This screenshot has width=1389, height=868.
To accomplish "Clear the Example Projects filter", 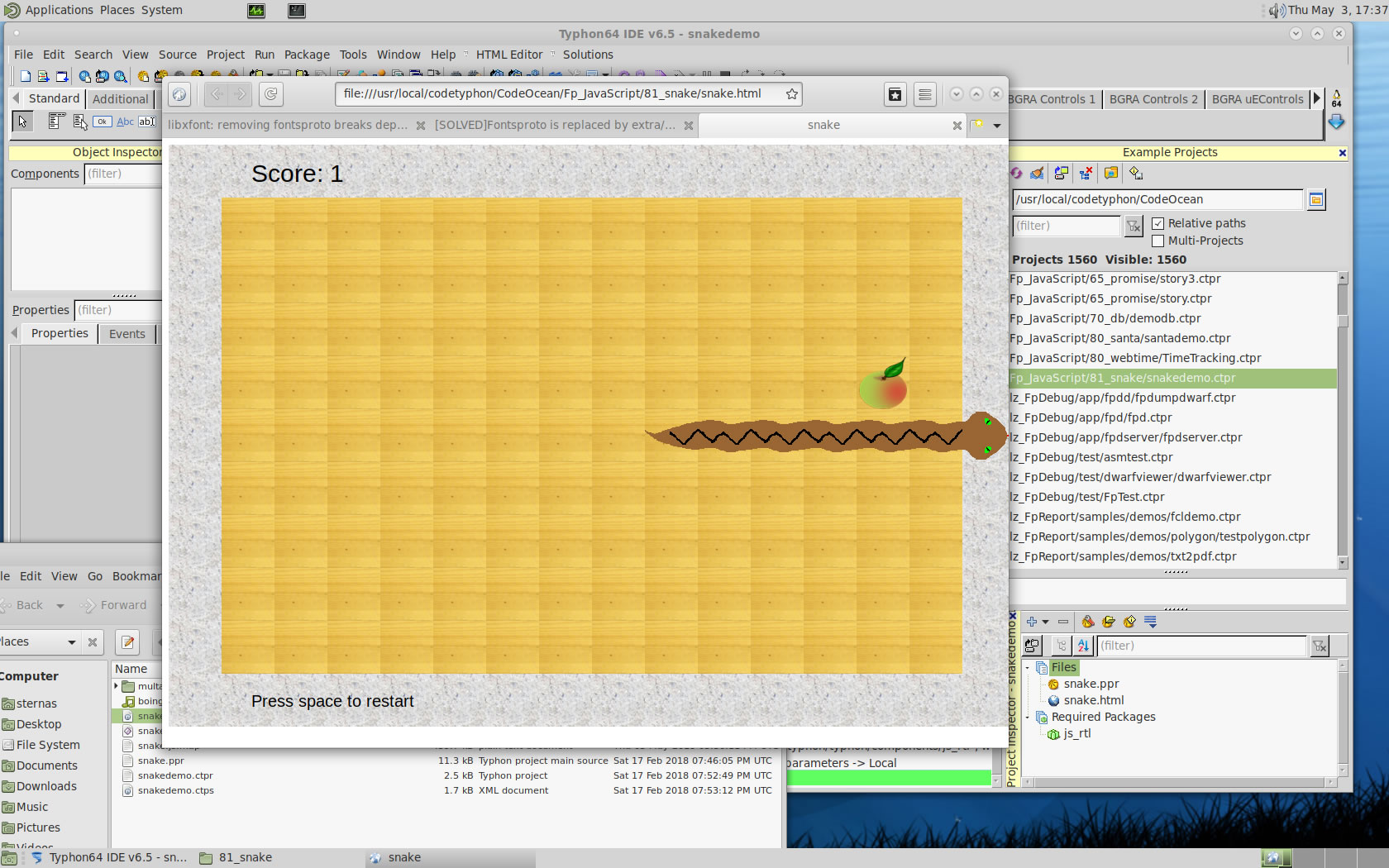I will 1134,226.
